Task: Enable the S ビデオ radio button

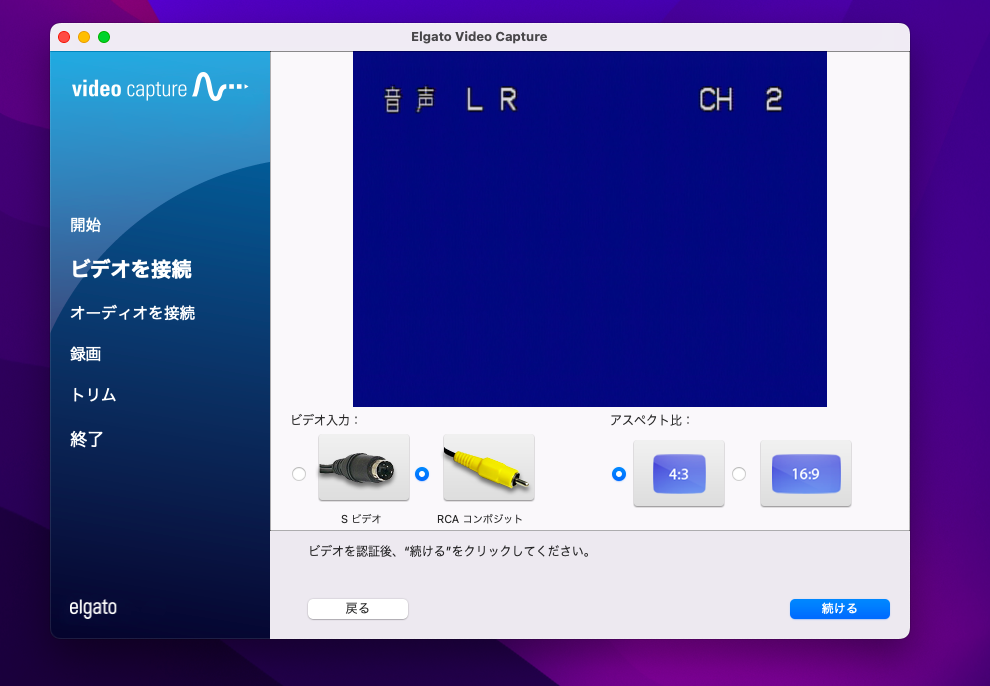Action: click(x=299, y=474)
